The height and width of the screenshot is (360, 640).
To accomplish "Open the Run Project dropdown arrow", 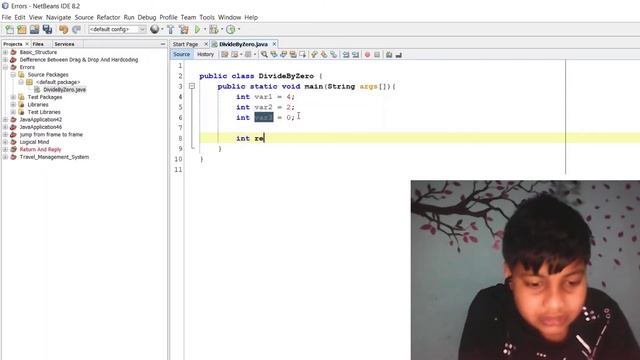I will pyautogui.click(x=205, y=29).
